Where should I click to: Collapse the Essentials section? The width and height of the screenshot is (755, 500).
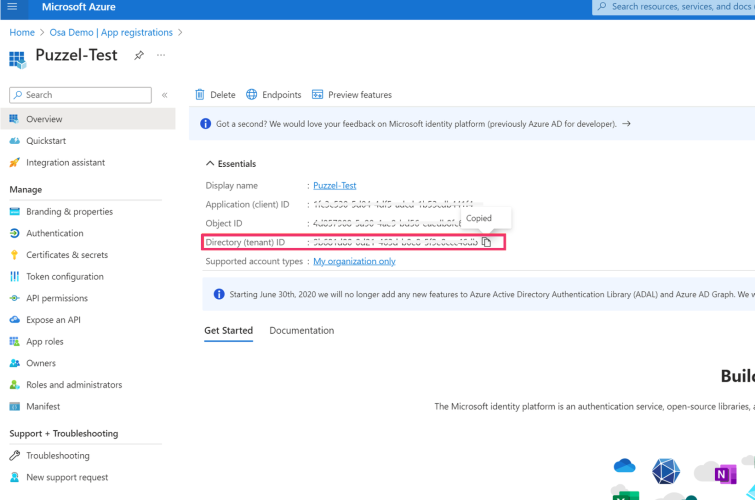tap(210, 163)
